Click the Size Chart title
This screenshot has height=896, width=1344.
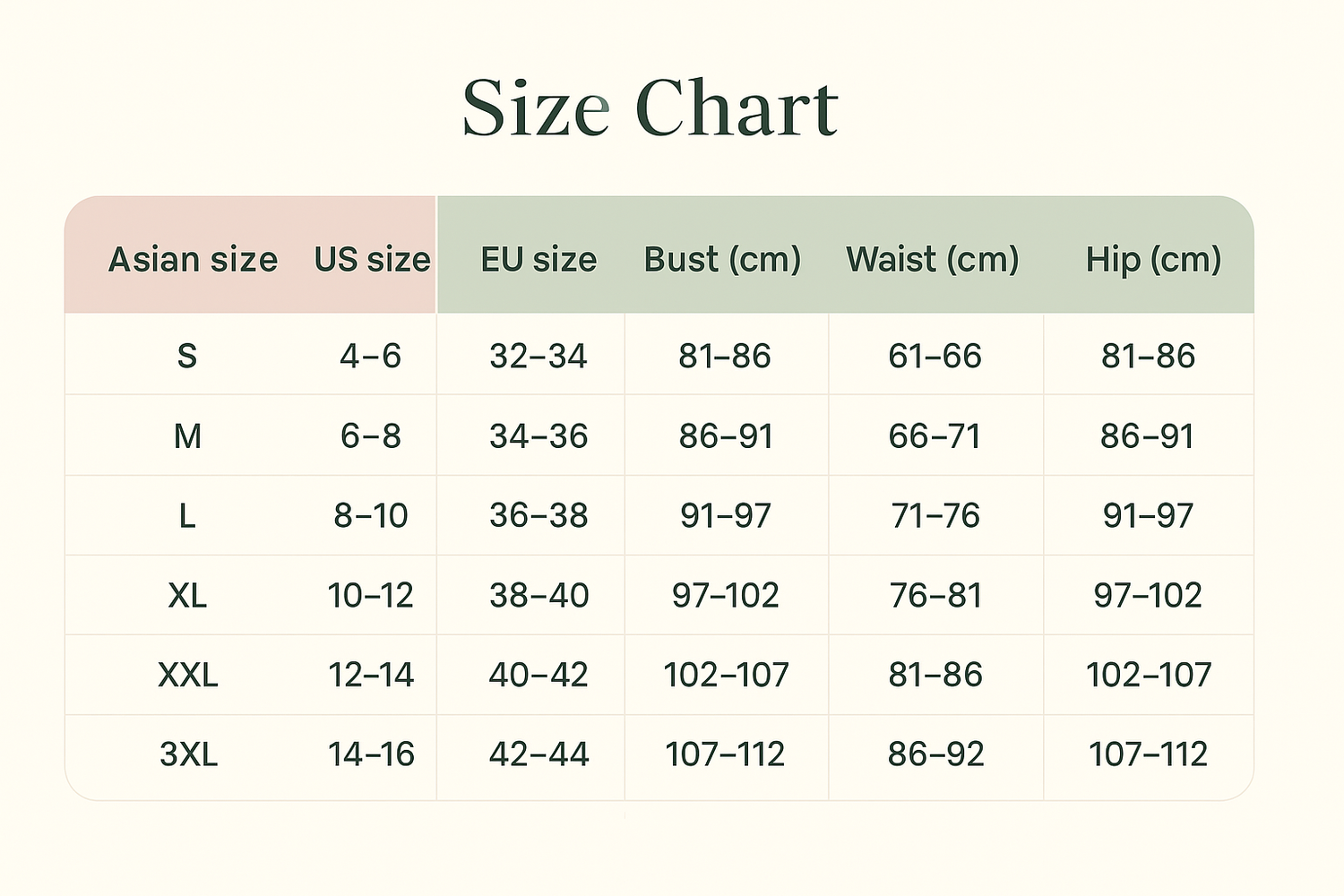(650, 109)
